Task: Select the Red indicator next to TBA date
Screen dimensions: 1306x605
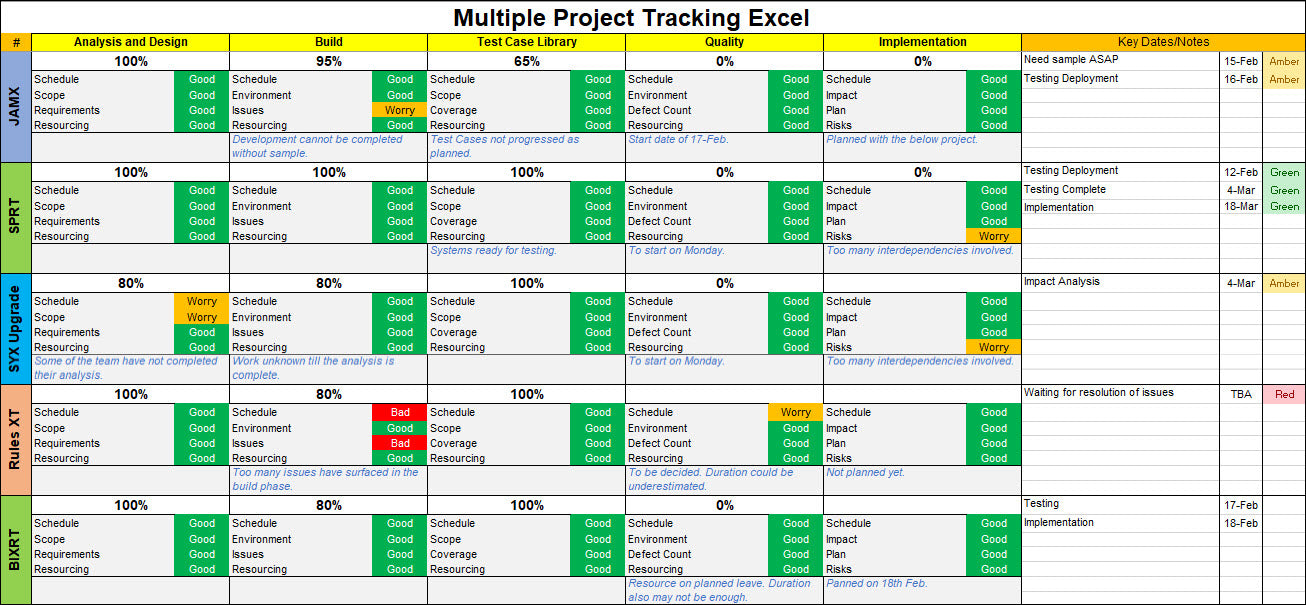Action: tap(1283, 394)
